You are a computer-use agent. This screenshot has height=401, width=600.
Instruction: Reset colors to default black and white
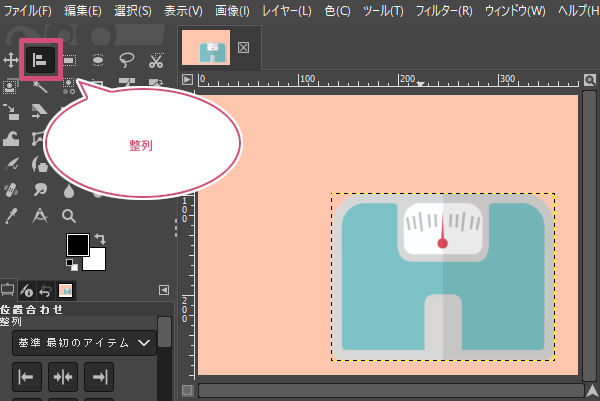click(71, 264)
